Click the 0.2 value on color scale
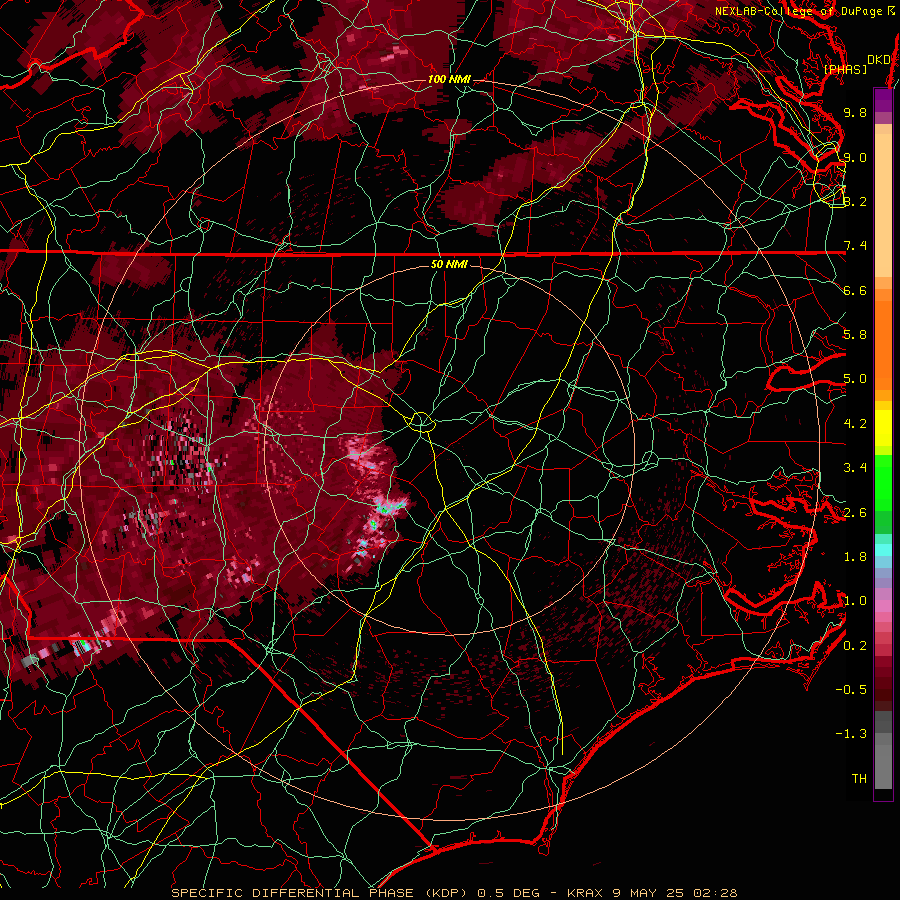 coord(855,646)
